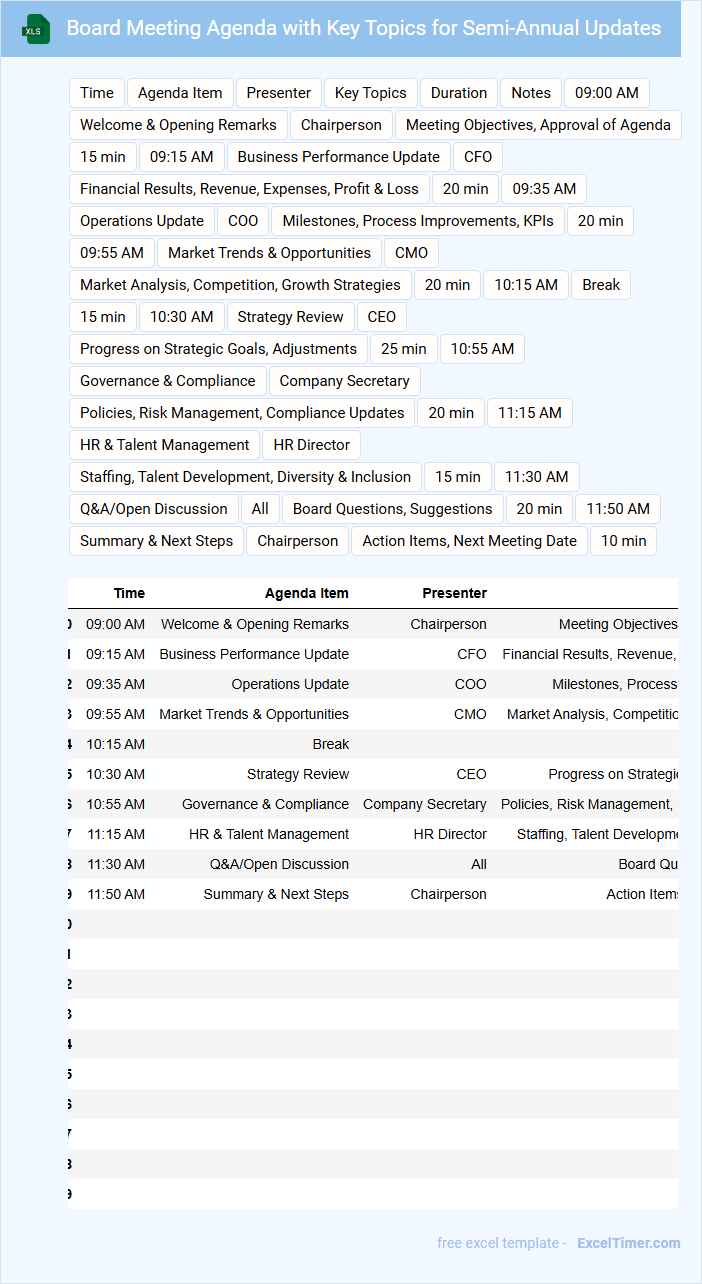Screen dimensions: 702x1284
Task: Click 'Operations Update' tag chip
Action: (x=142, y=221)
